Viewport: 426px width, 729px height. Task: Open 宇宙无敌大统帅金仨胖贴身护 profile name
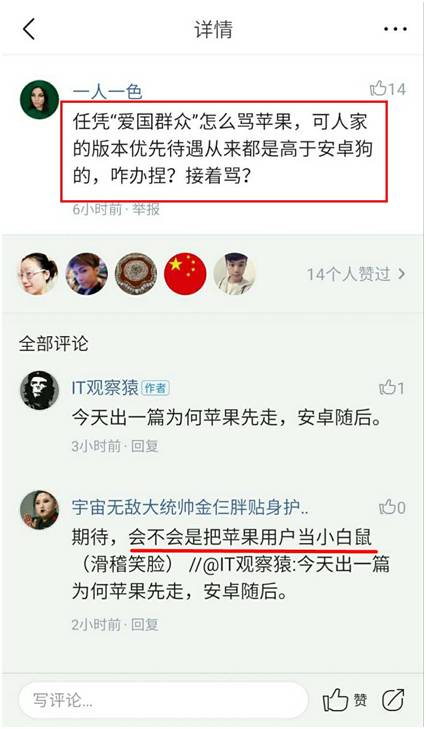click(x=190, y=507)
